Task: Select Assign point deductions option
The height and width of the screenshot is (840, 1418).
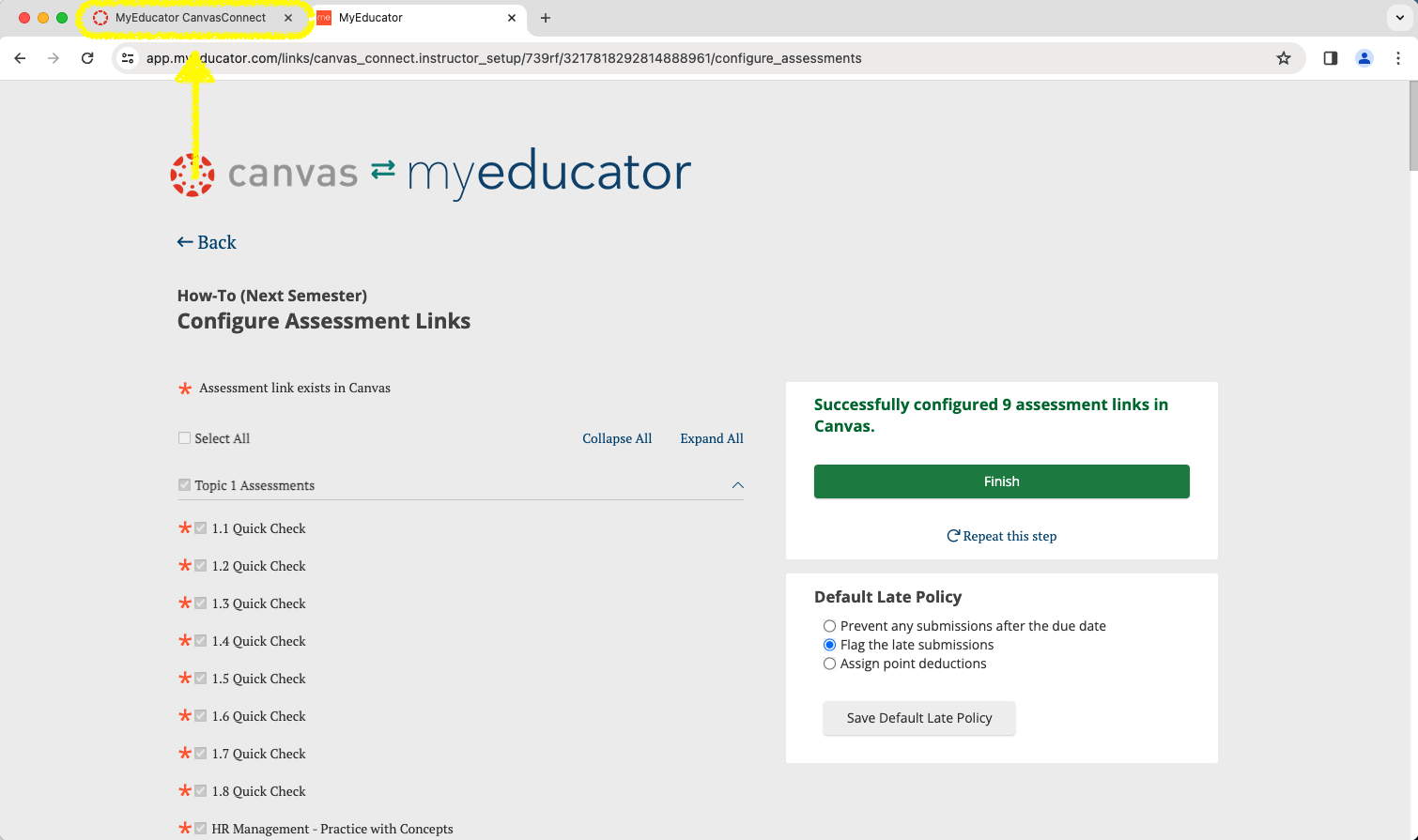Action: pos(829,664)
